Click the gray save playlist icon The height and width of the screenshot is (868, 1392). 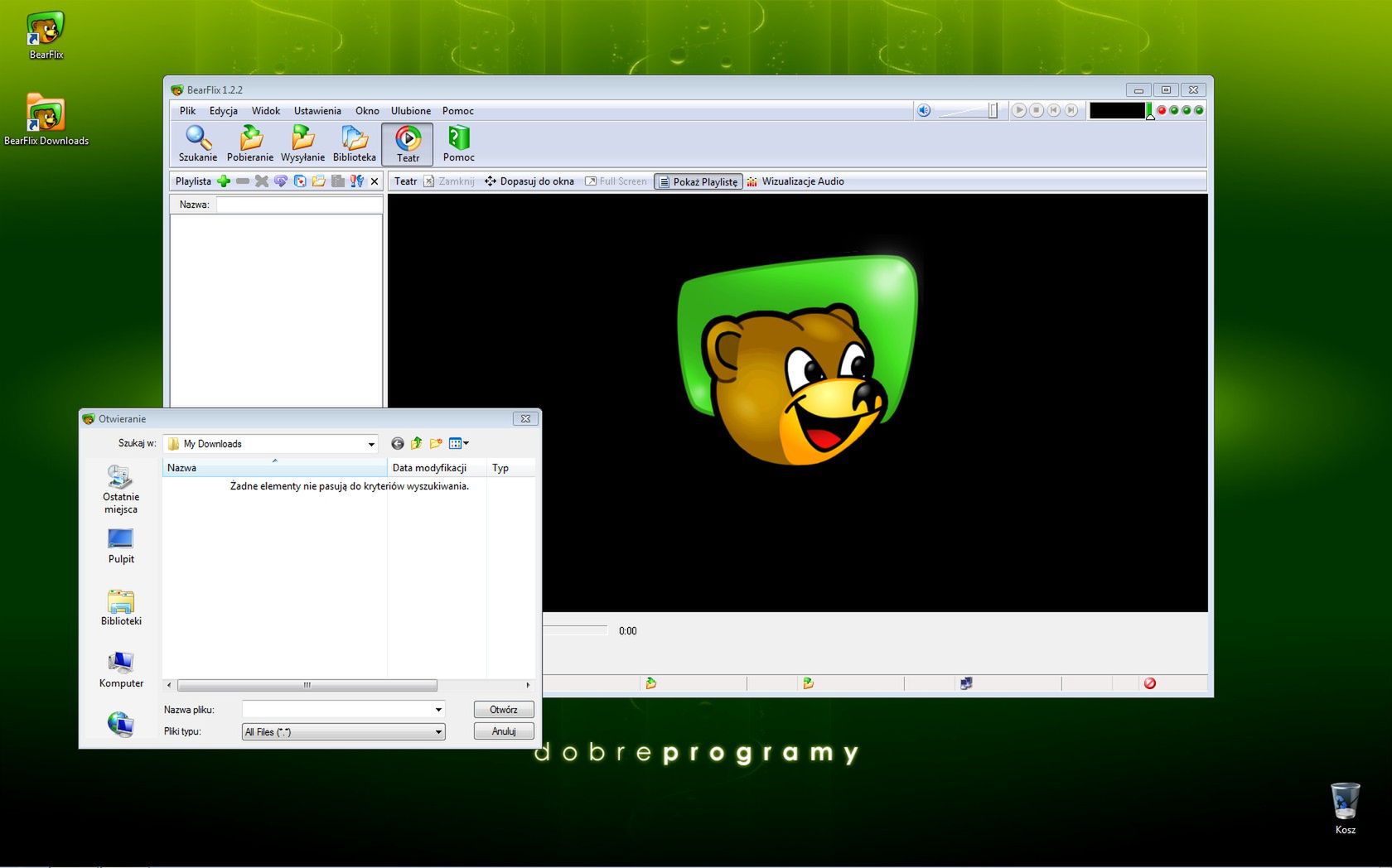coord(338,181)
